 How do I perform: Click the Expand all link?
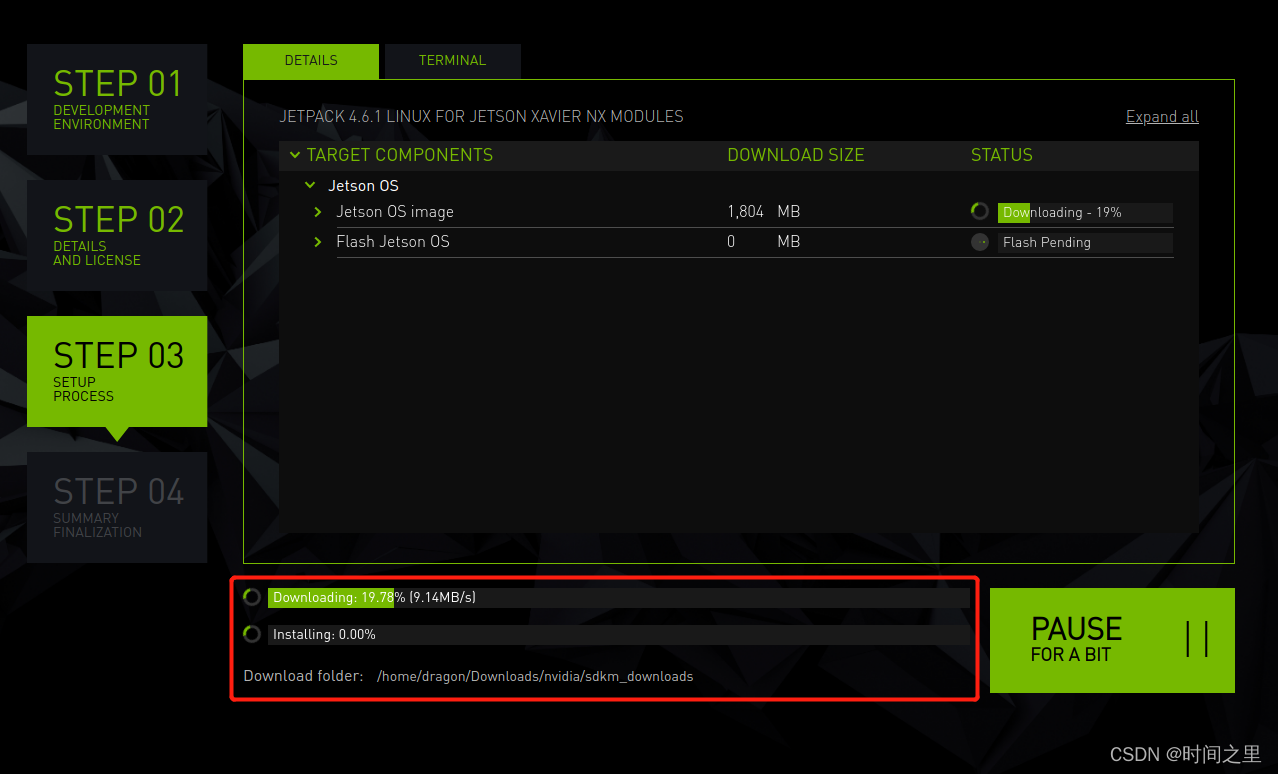point(1162,117)
